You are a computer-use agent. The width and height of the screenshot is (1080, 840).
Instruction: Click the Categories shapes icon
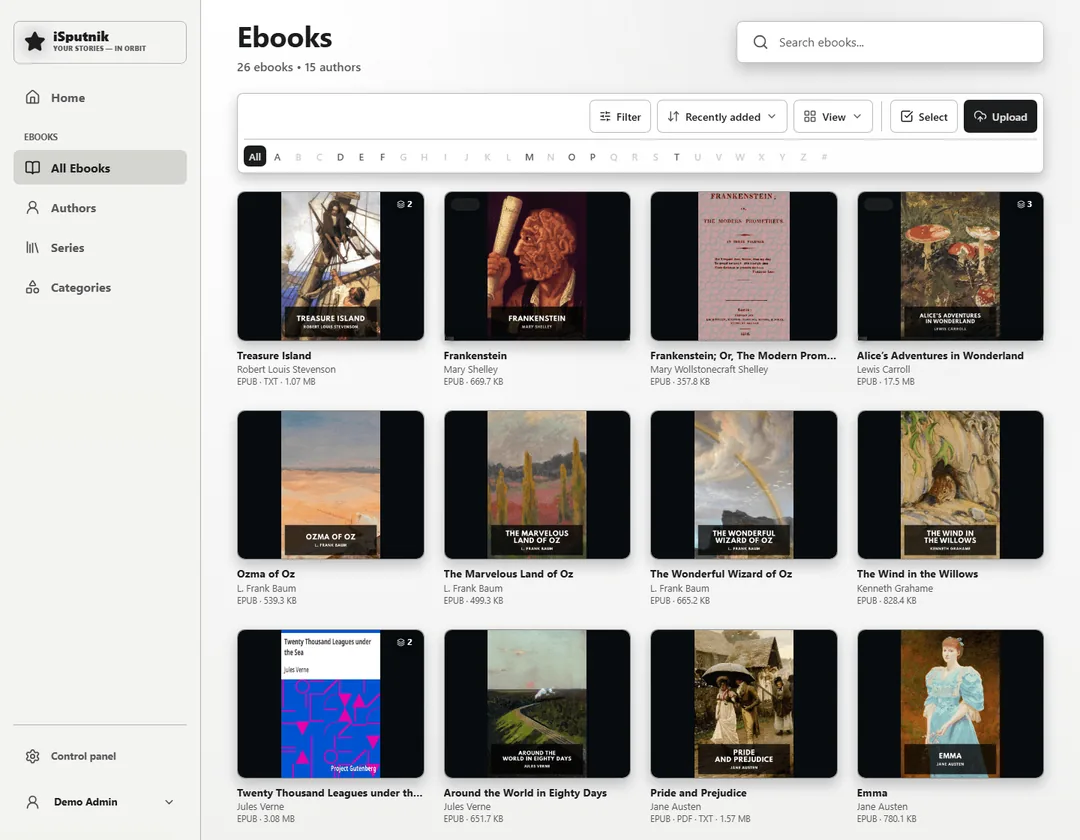pos(32,287)
